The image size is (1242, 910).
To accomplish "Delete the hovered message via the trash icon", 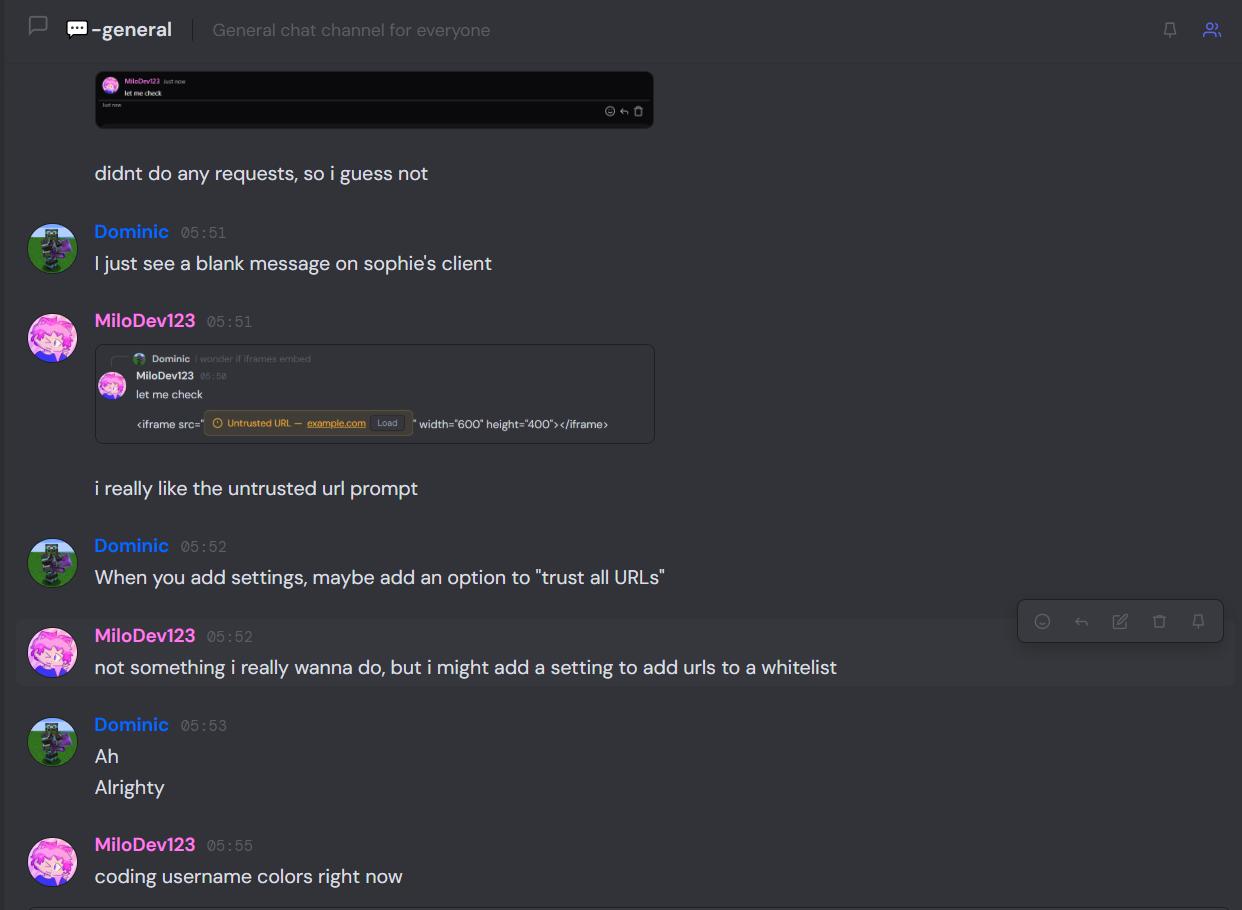I will click(1159, 621).
